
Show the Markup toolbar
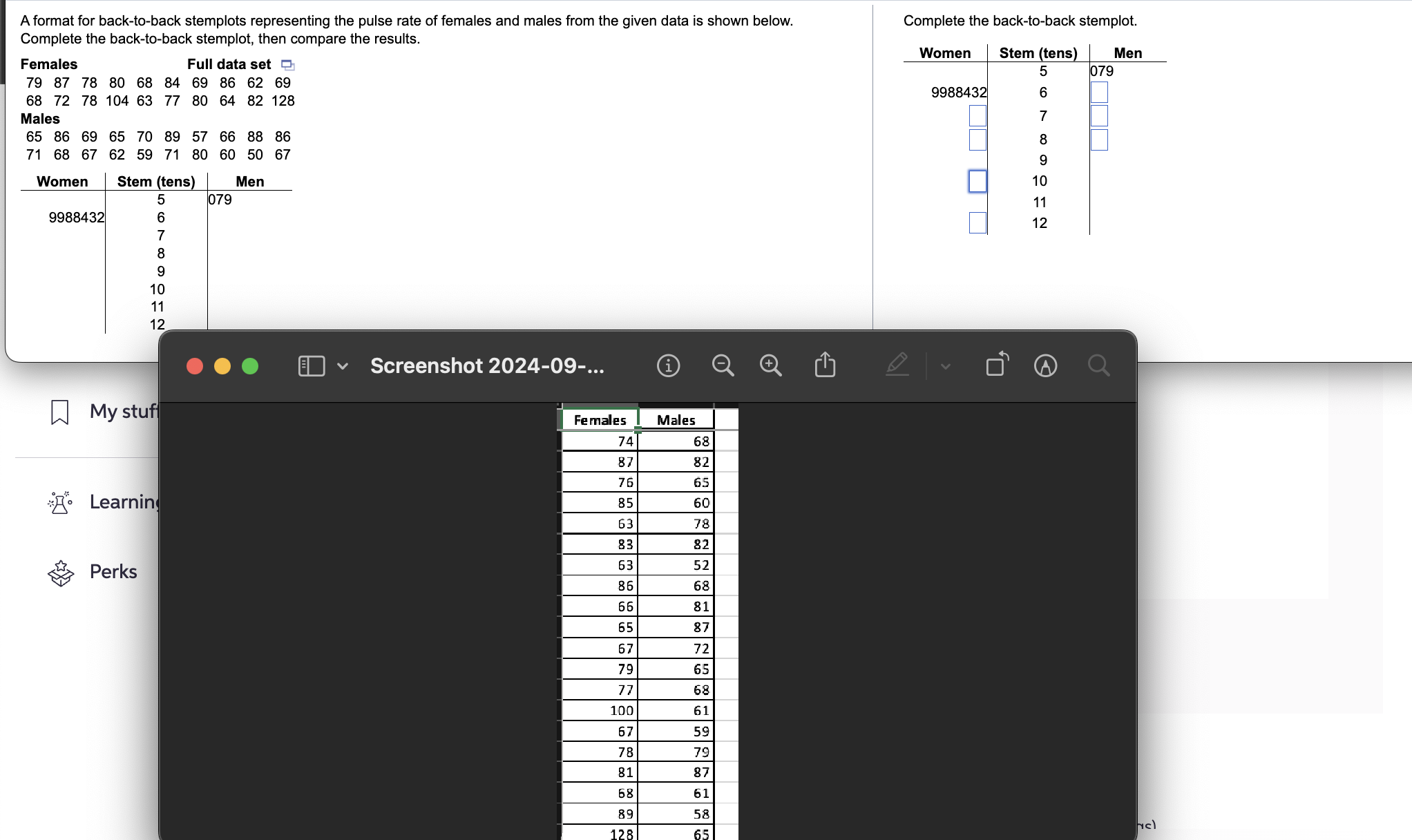tap(1045, 365)
